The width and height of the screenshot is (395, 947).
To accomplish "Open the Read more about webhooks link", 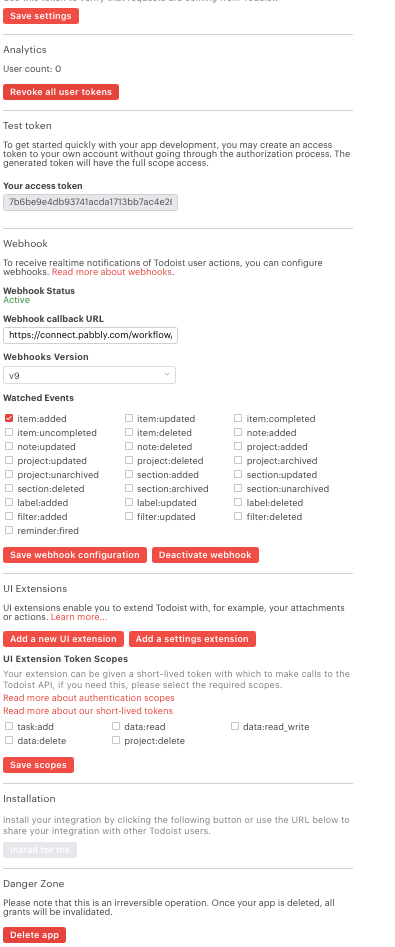I will click(x=112, y=272).
